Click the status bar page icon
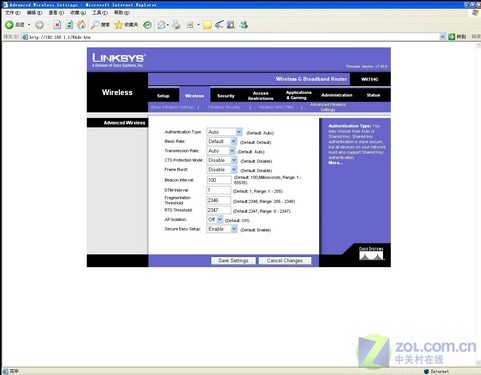 click(x=6, y=371)
